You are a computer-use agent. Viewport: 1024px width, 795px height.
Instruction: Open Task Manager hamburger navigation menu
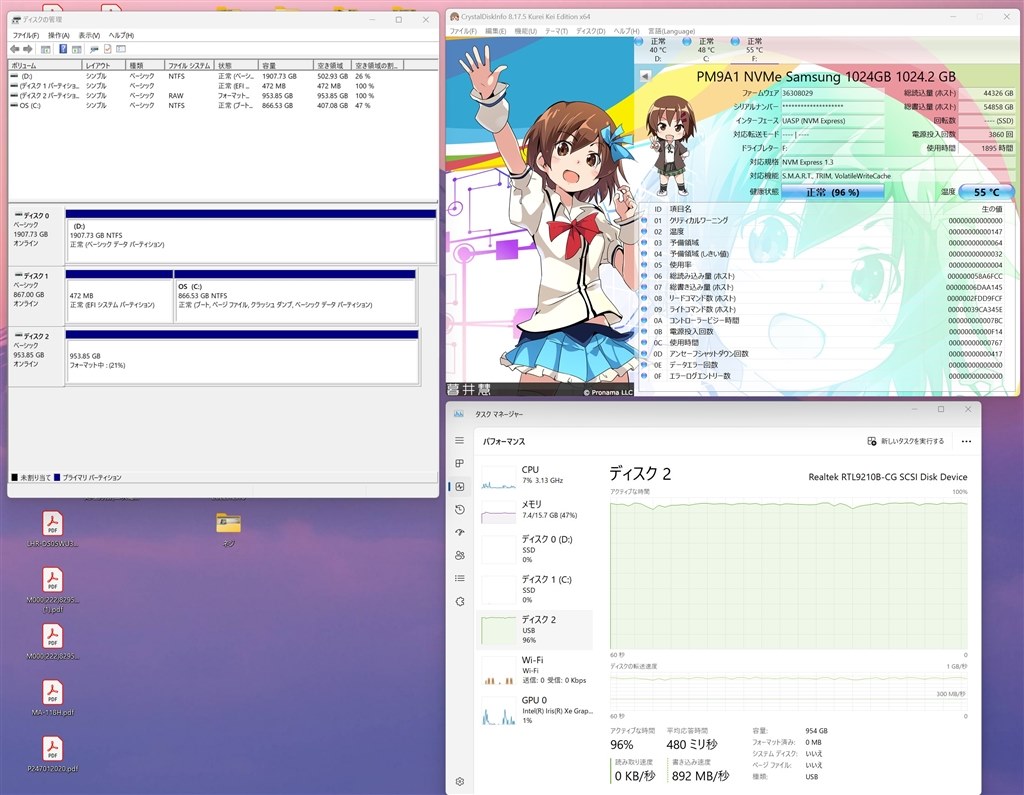pos(460,441)
